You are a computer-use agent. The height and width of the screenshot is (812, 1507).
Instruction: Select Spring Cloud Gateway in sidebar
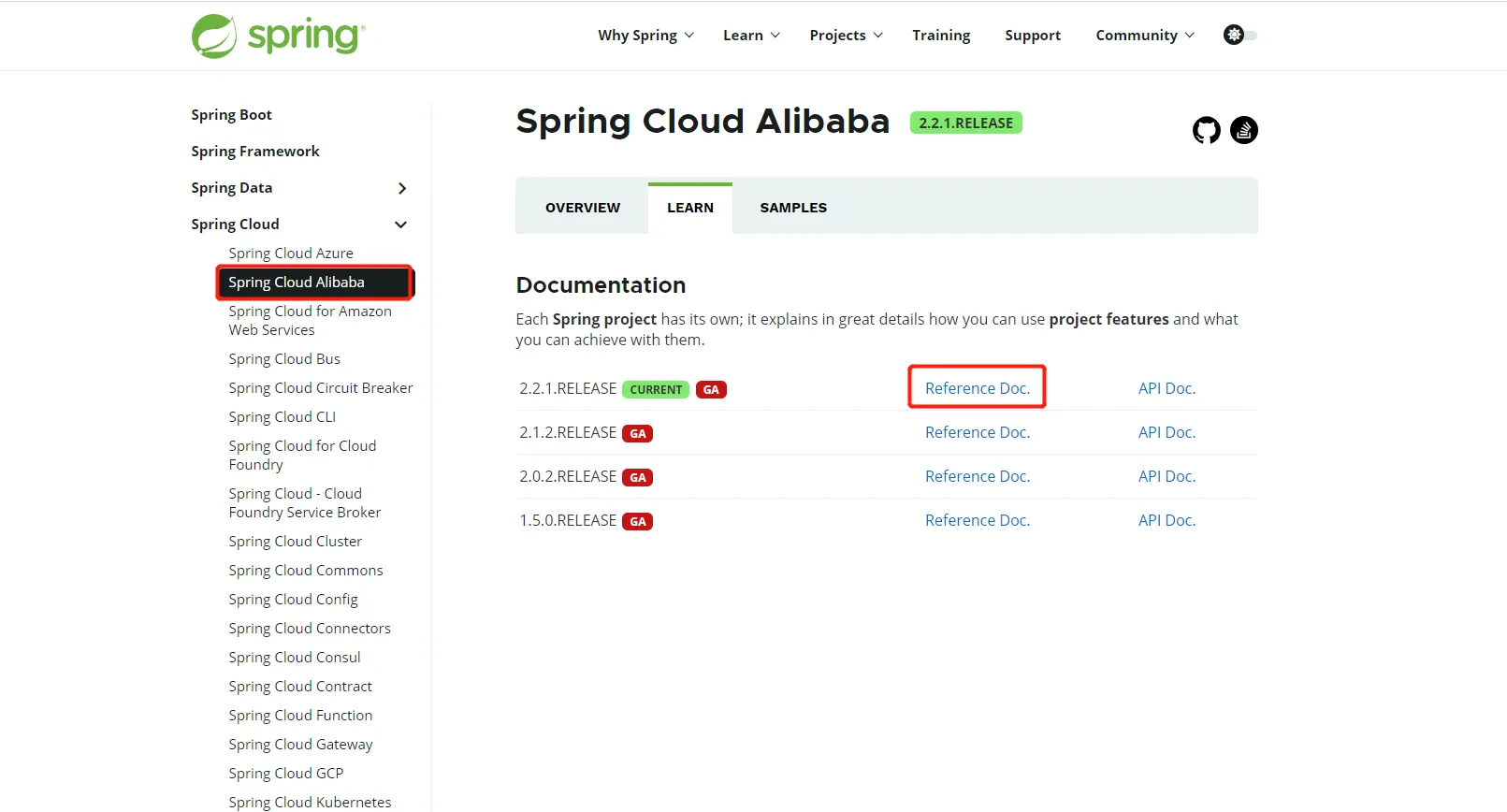[x=300, y=745]
